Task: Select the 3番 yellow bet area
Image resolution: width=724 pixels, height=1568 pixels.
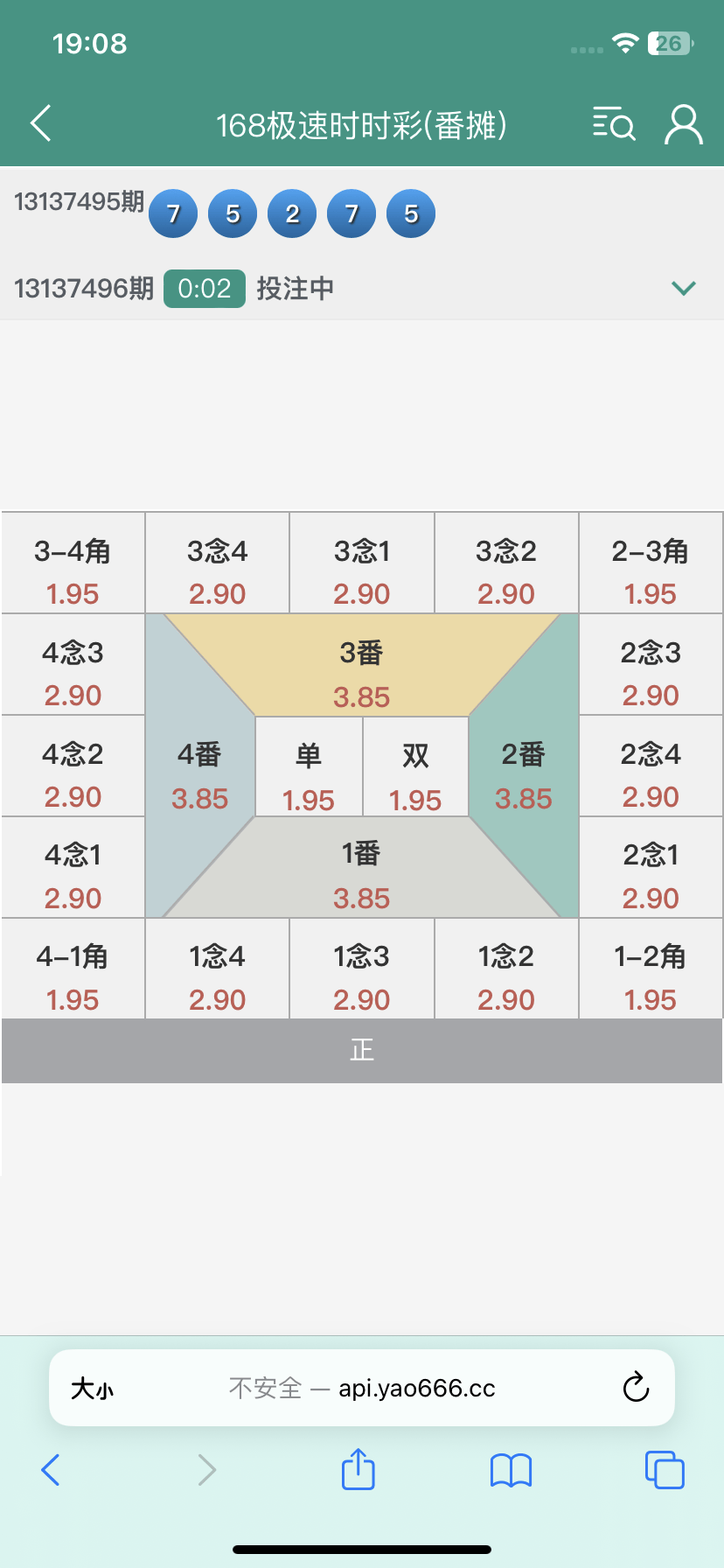Action: click(361, 672)
